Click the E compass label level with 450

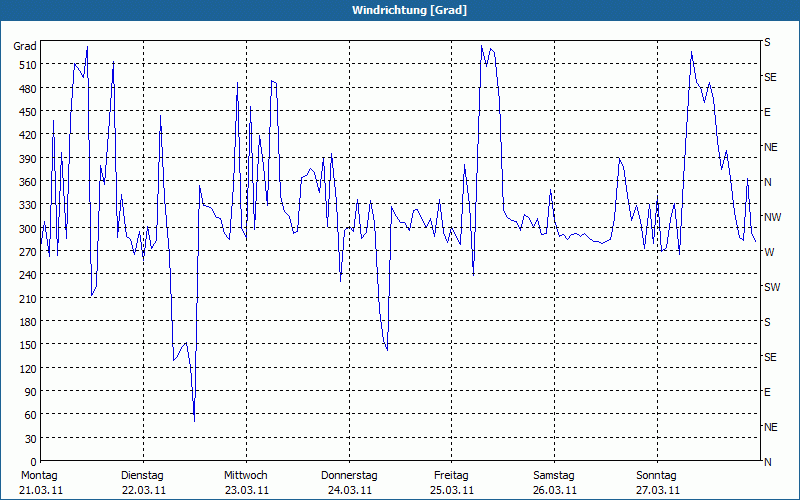[x=767, y=112]
